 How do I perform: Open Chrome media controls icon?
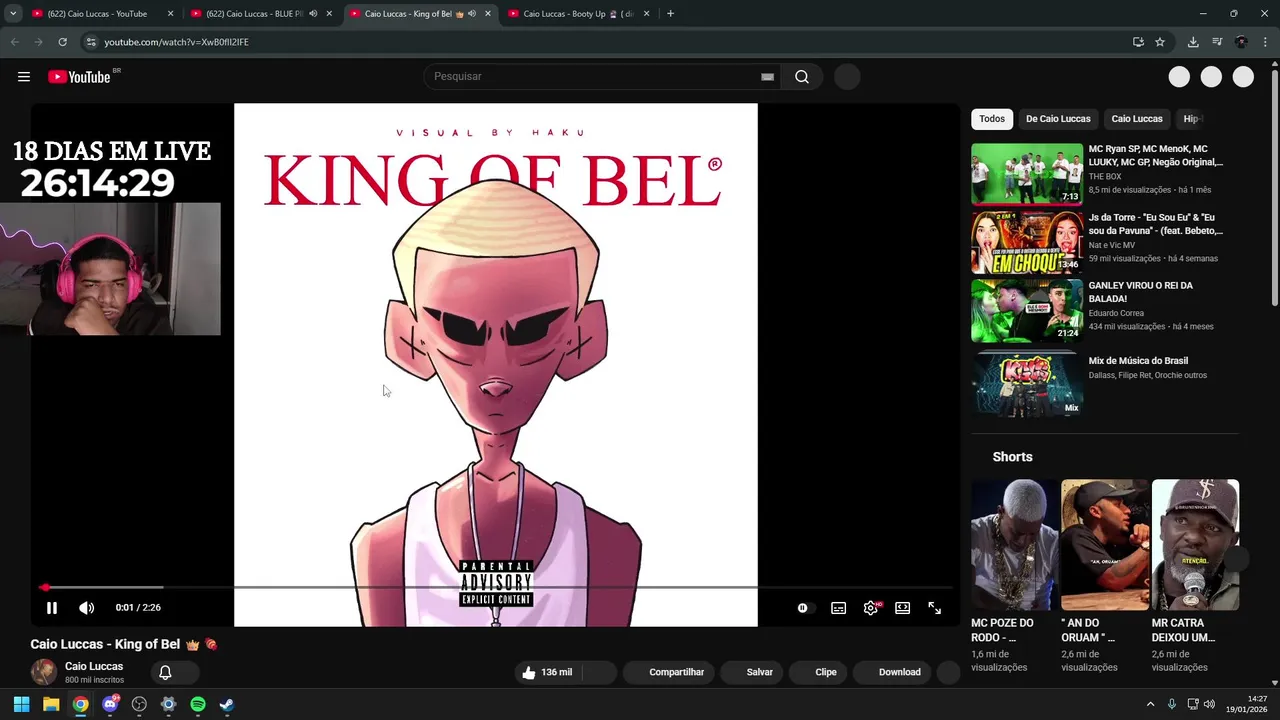pos(1217,42)
